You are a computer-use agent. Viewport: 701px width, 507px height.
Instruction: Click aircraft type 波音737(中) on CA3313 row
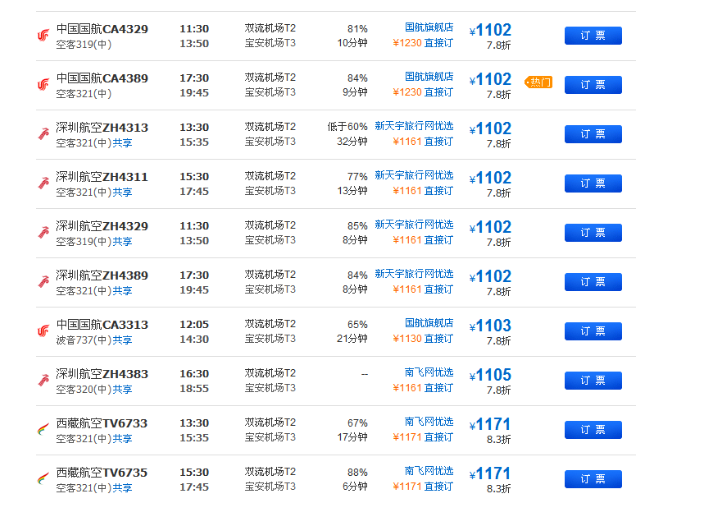pos(83,340)
